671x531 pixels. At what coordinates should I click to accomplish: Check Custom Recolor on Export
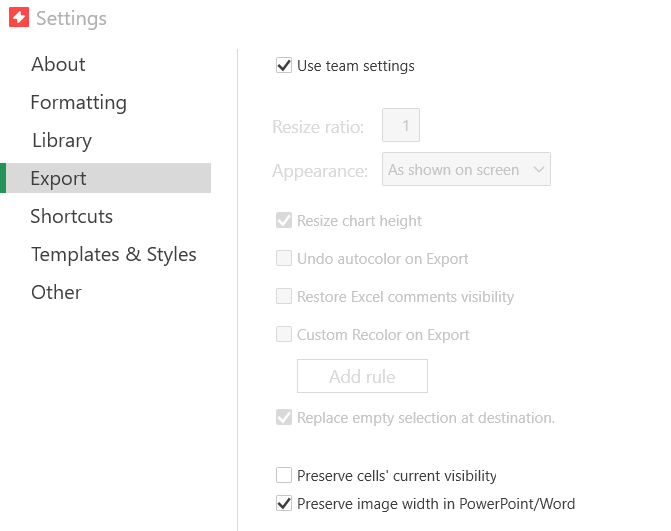(x=284, y=334)
